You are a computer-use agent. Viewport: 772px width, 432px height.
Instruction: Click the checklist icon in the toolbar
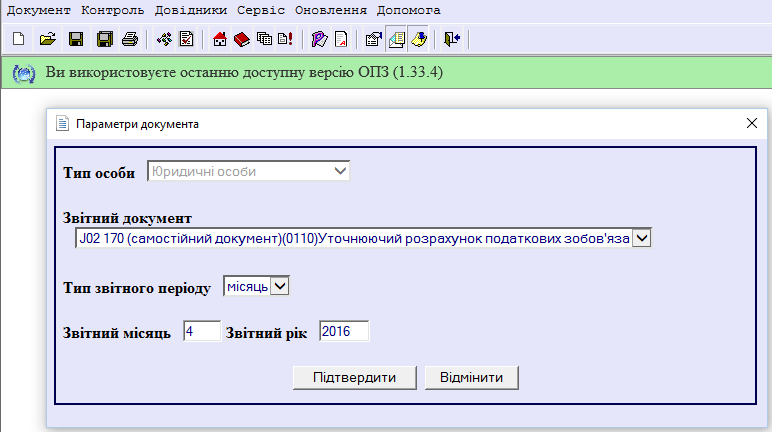pos(185,40)
